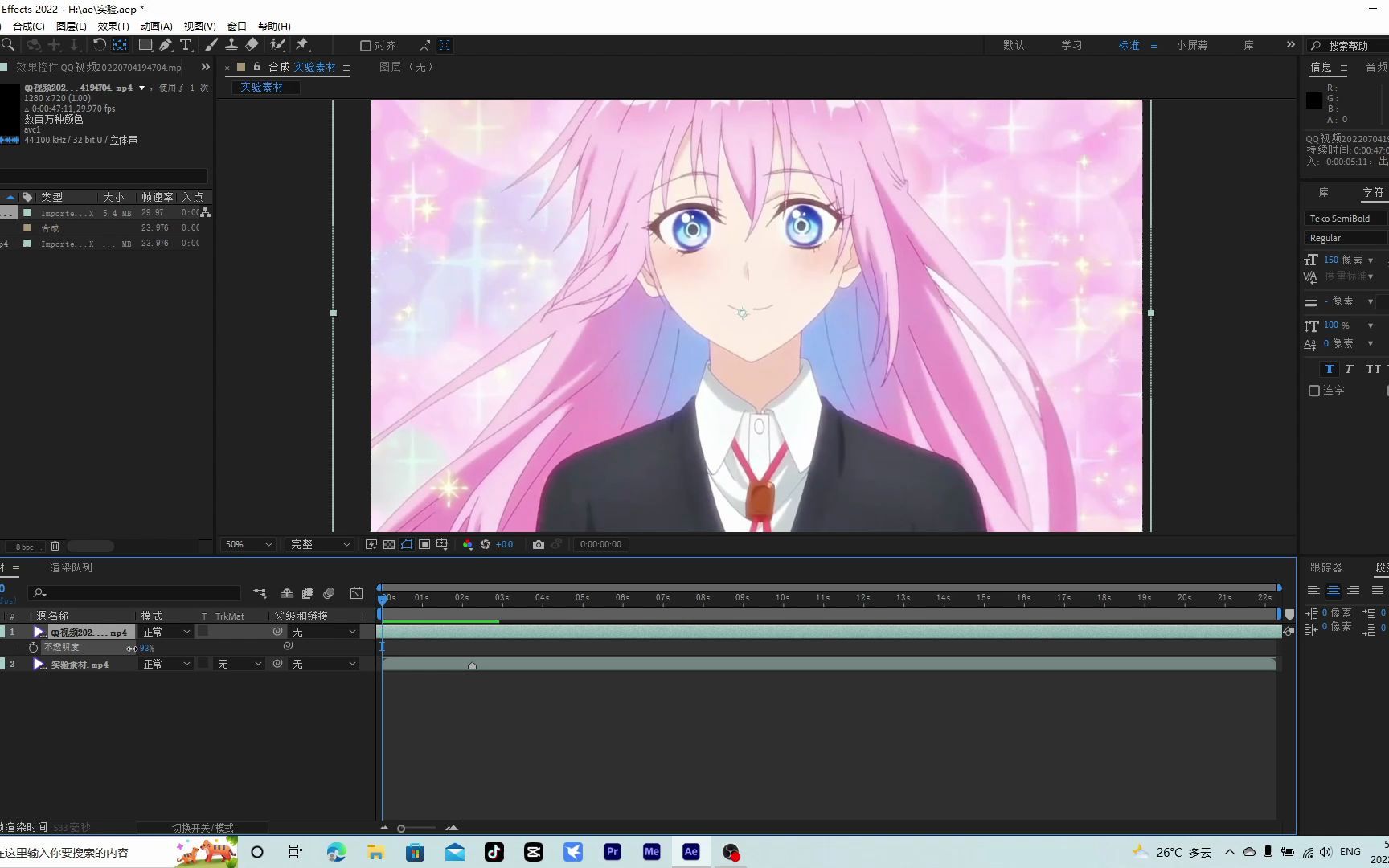Open the Teko SemiBold font family dropdown
Viewport: 1389px width, 868px height.
[x=1346, y=219]
